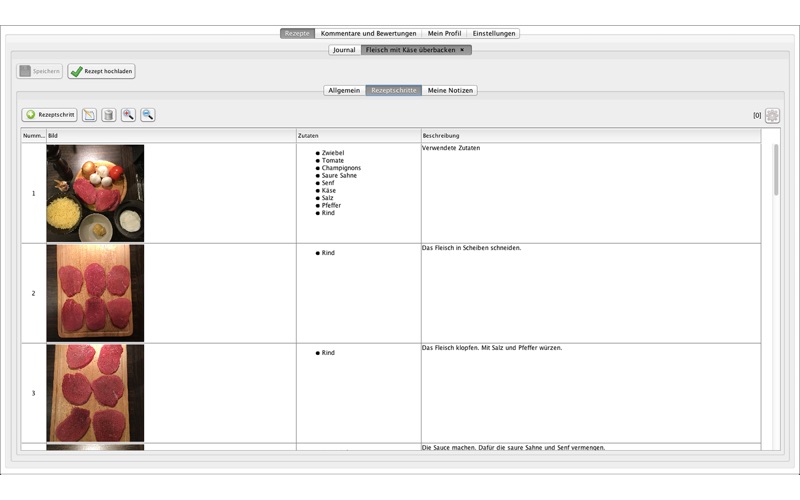The width and height of the screenshot is (800, 500).
Task: Click the Champignons ingredient
Action: pos(341,168)
